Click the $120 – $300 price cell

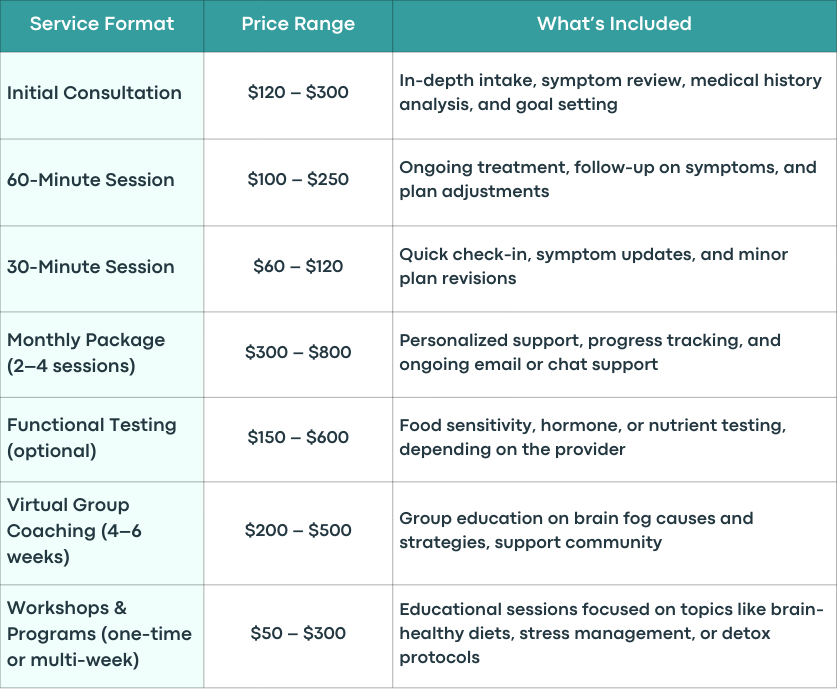298,92
